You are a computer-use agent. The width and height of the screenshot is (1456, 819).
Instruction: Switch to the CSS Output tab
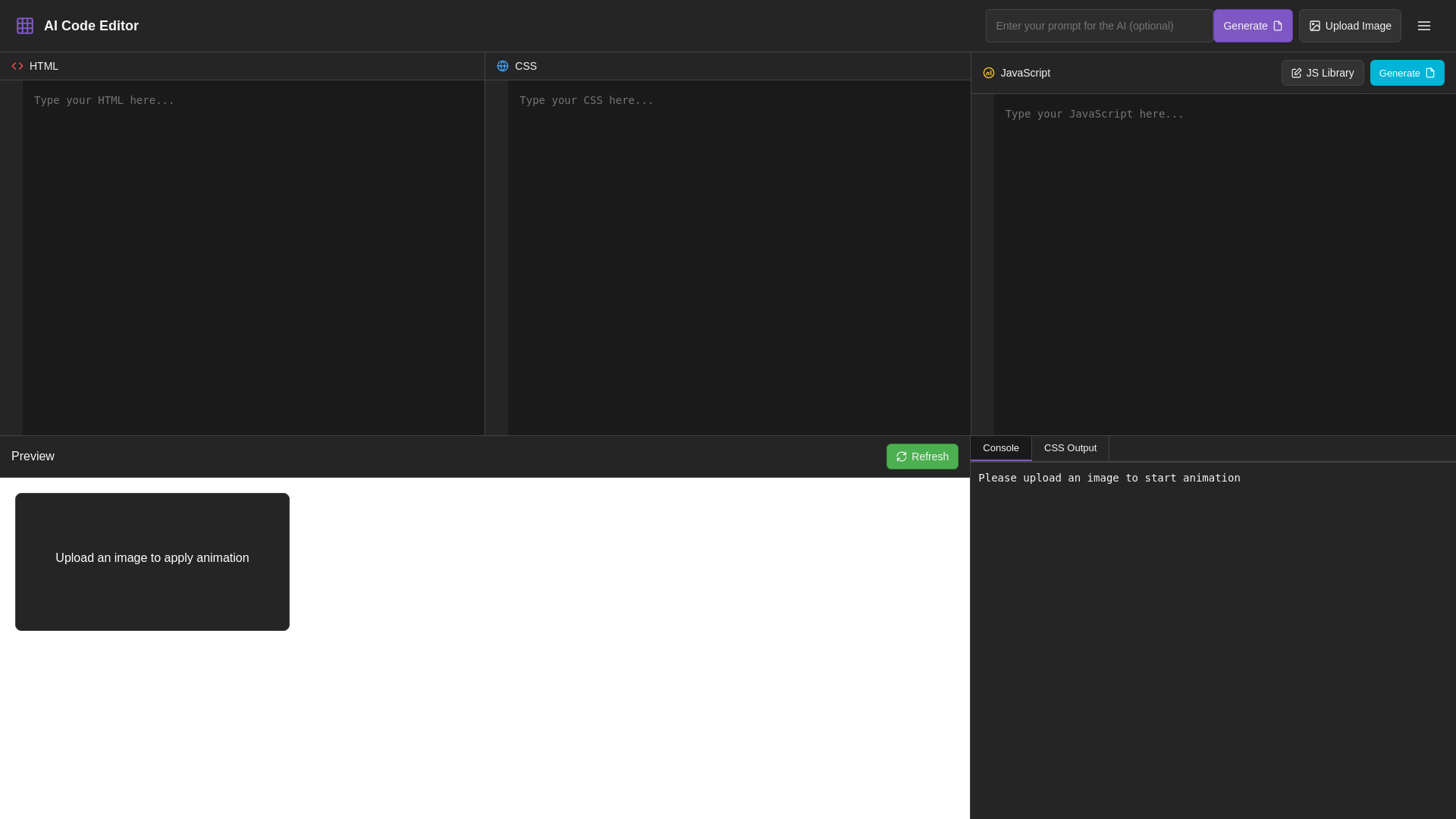tap(1070, 448)
